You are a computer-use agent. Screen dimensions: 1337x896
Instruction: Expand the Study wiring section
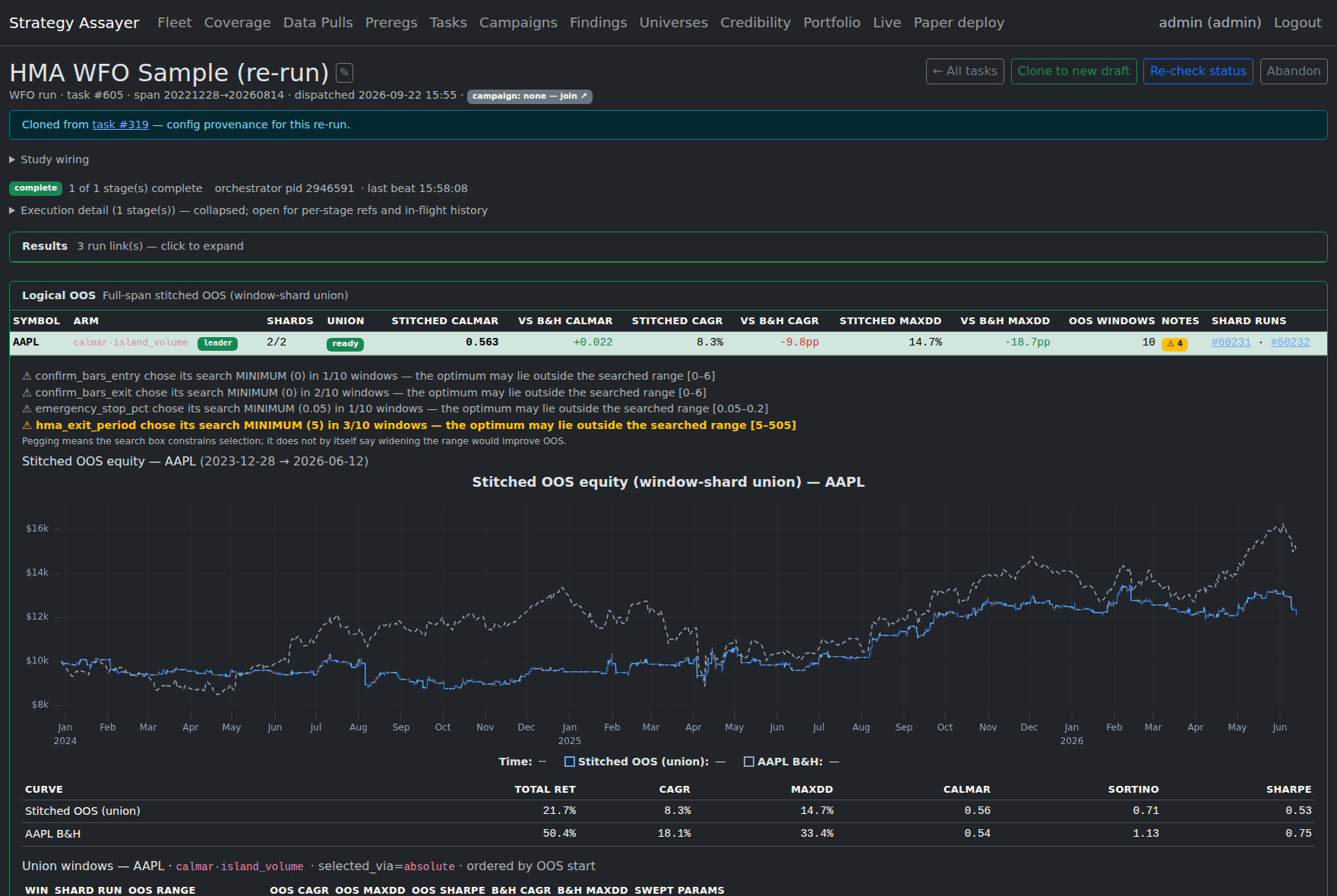coord(49,159)
